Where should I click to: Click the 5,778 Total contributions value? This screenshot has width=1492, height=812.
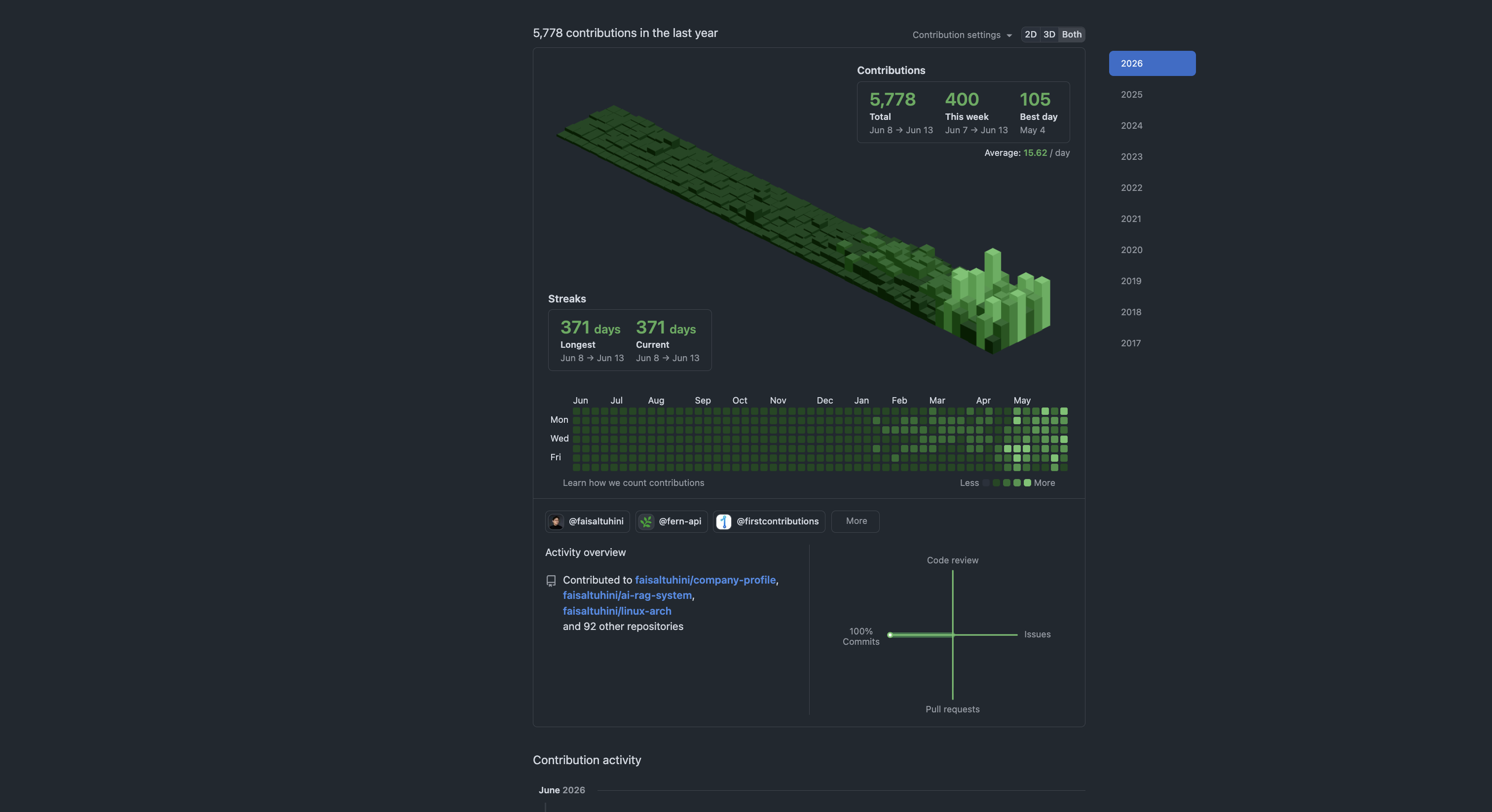[892, 99]
